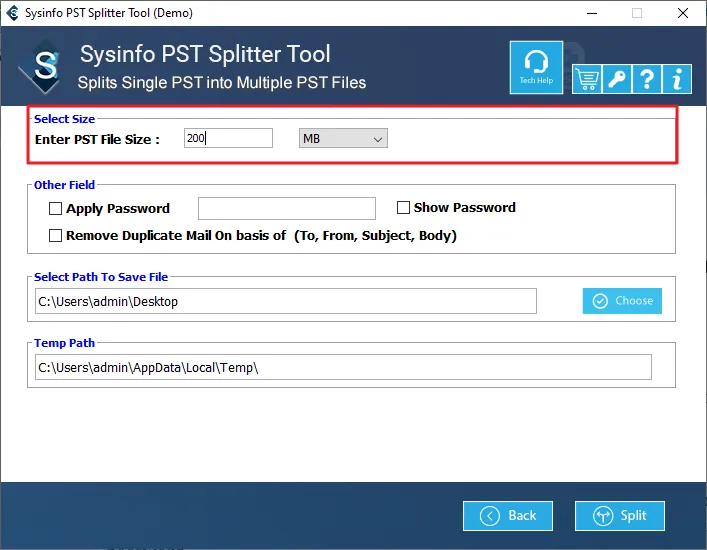The width and height of the screenshot is (707, 550).
Task: Minimize the PST Splitter window
Action: pyautogui.click(x=592, y=13)
